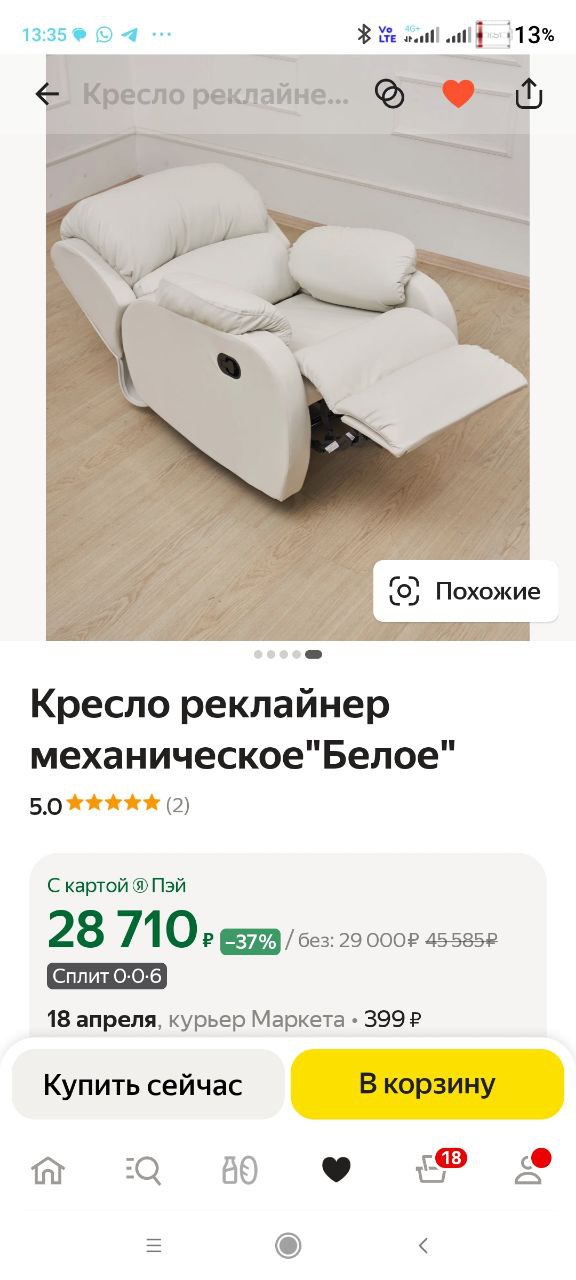Tap the Сплит 0·0·6 badge
This screenshot has height=1280, width=576.
(107, 976)
